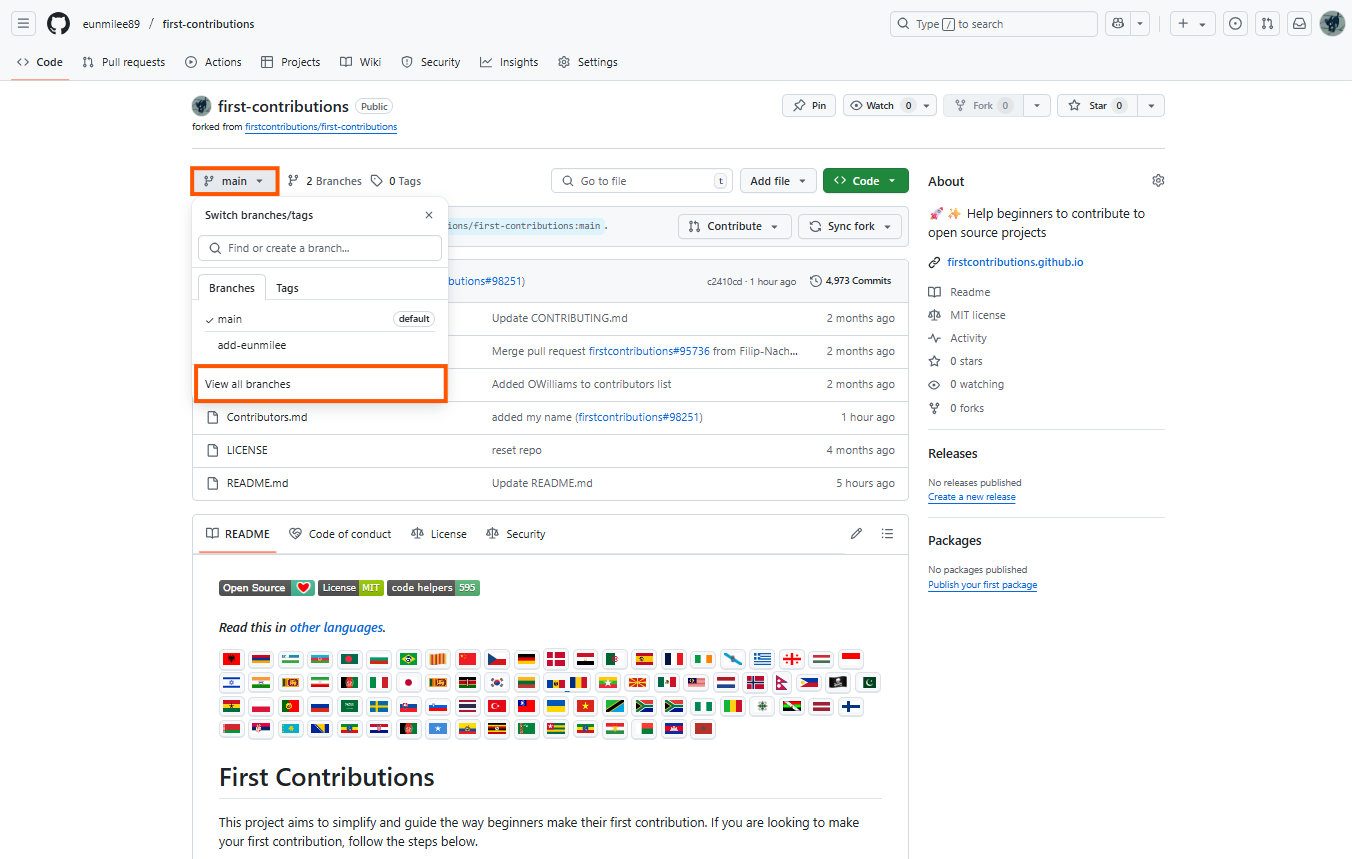Click the GitHub logo home icon
Viewport: 1352px width, 859px height.
(x=59, y=24)
